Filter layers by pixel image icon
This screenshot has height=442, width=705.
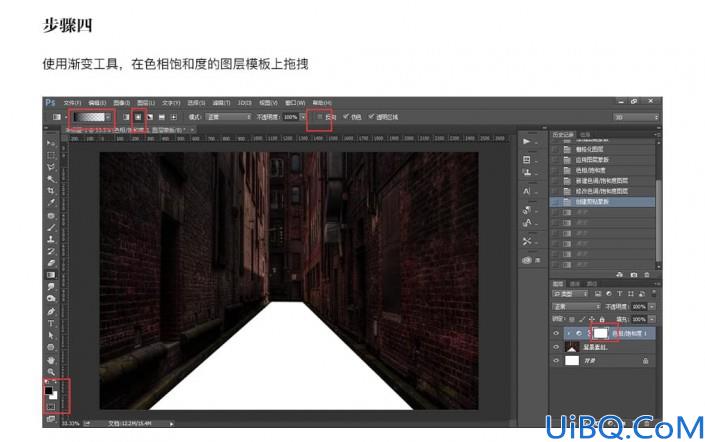click(598, 294)
